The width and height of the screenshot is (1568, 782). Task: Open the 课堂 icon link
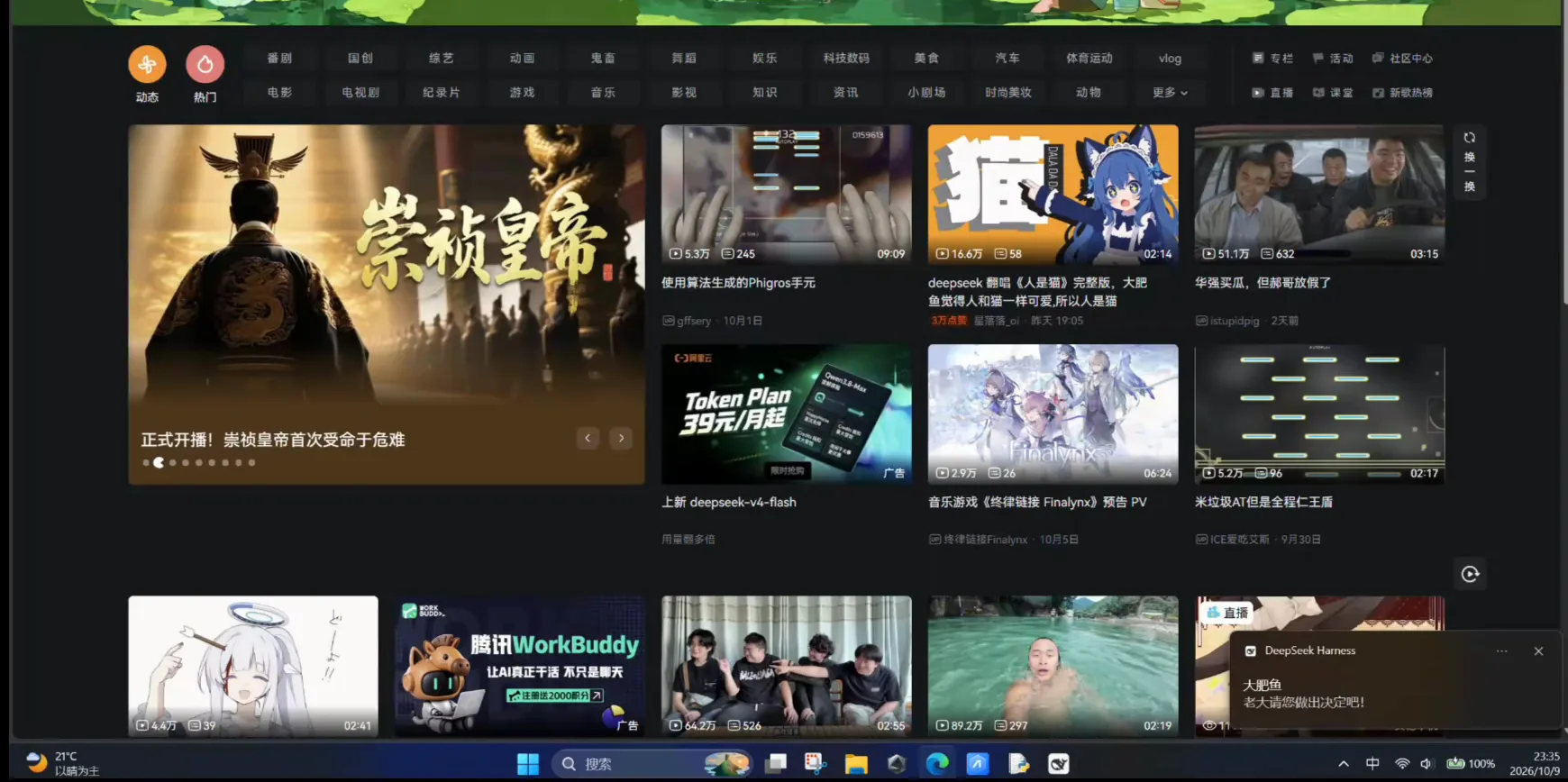(1332, 93)
